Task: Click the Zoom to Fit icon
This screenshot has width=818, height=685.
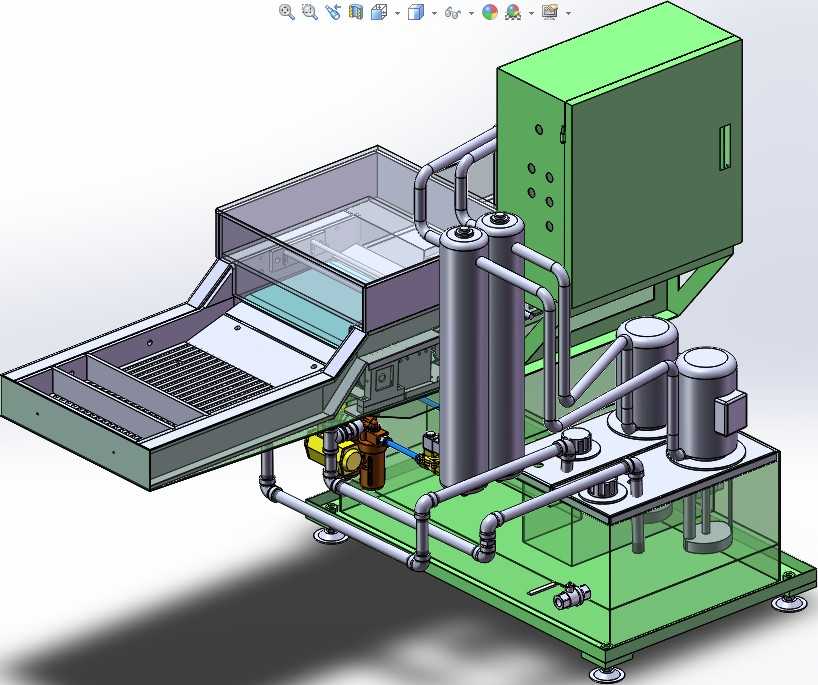Action: click(x=287, y=12)
